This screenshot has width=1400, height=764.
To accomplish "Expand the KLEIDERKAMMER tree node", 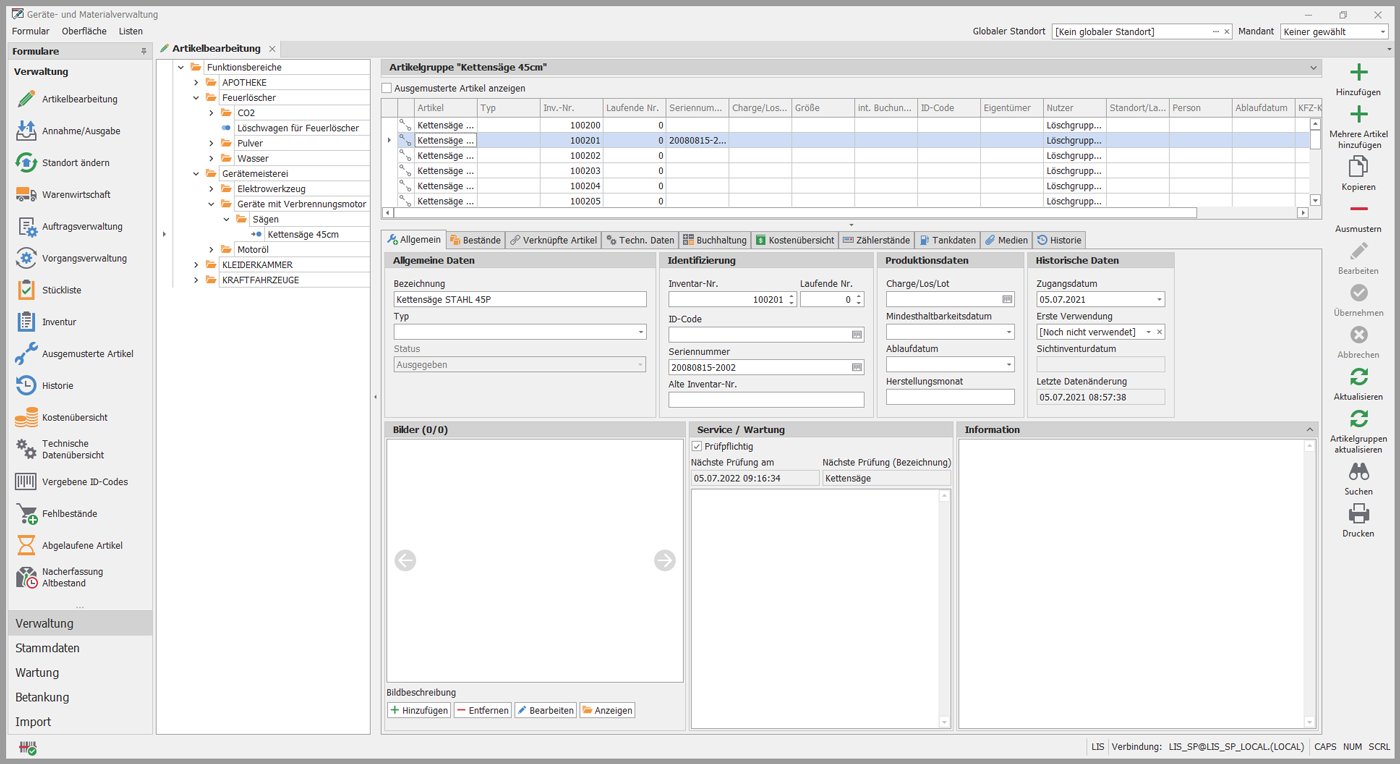I will 196,265.
